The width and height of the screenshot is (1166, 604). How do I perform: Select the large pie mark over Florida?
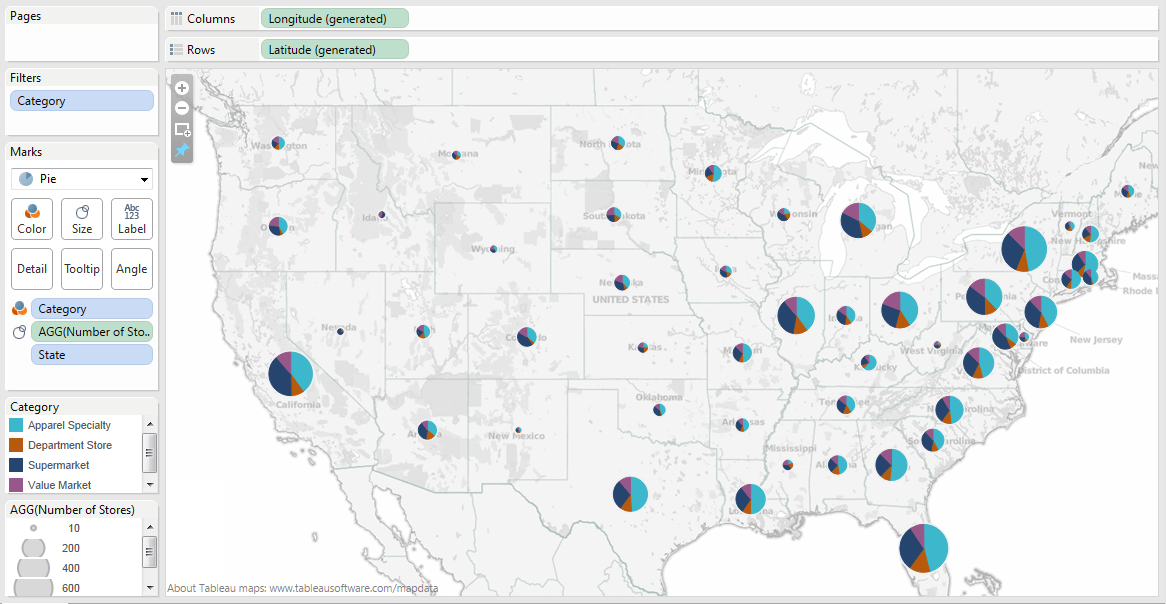pyautogui.click(x=922, y=548)
